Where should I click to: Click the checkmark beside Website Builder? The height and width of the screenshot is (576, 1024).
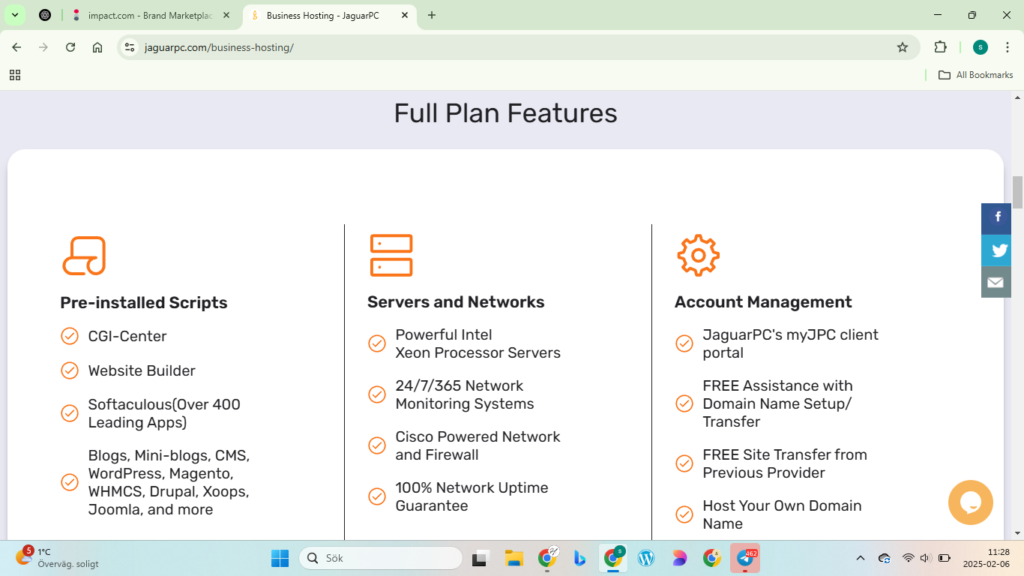pyautogui.click(x=70, y=370)
